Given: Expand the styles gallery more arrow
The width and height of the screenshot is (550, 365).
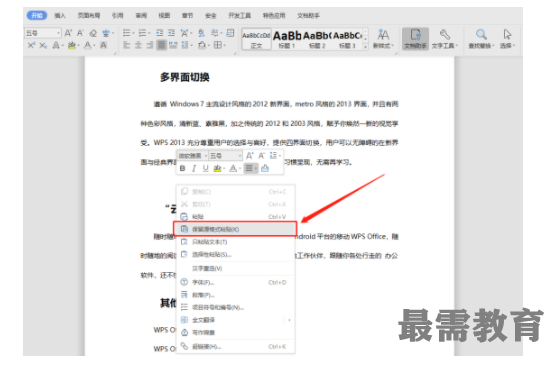Looking at the screenshot, I should point(365,47).
